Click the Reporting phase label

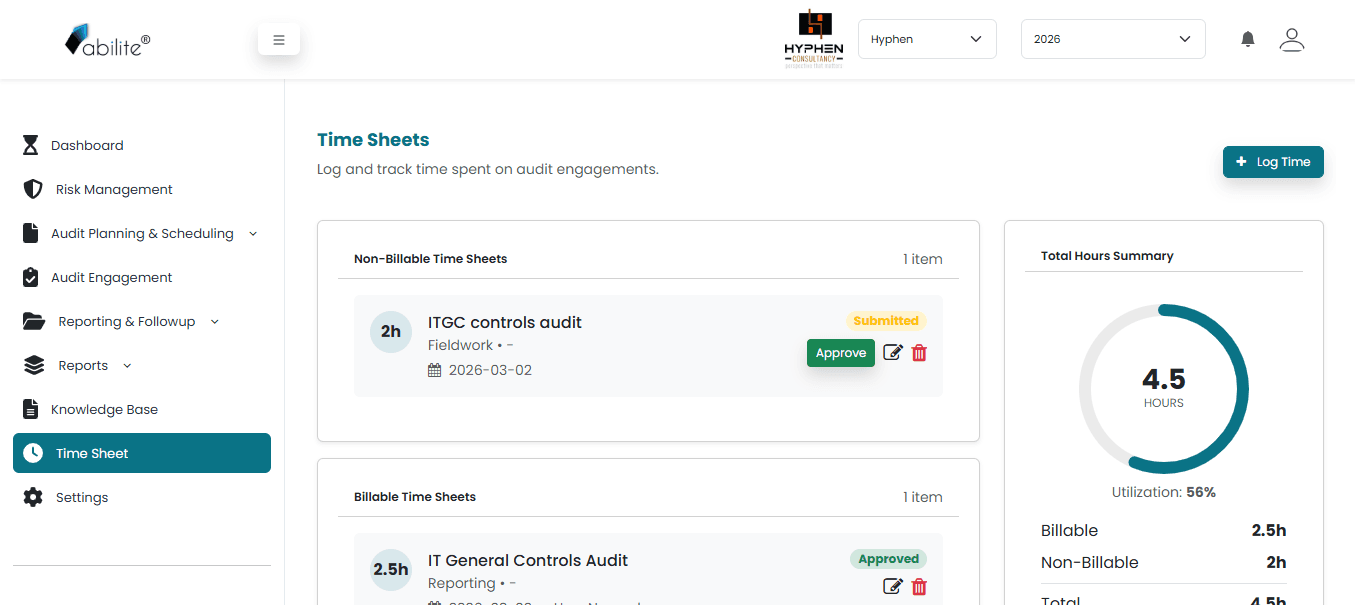[x=461, y=583]
